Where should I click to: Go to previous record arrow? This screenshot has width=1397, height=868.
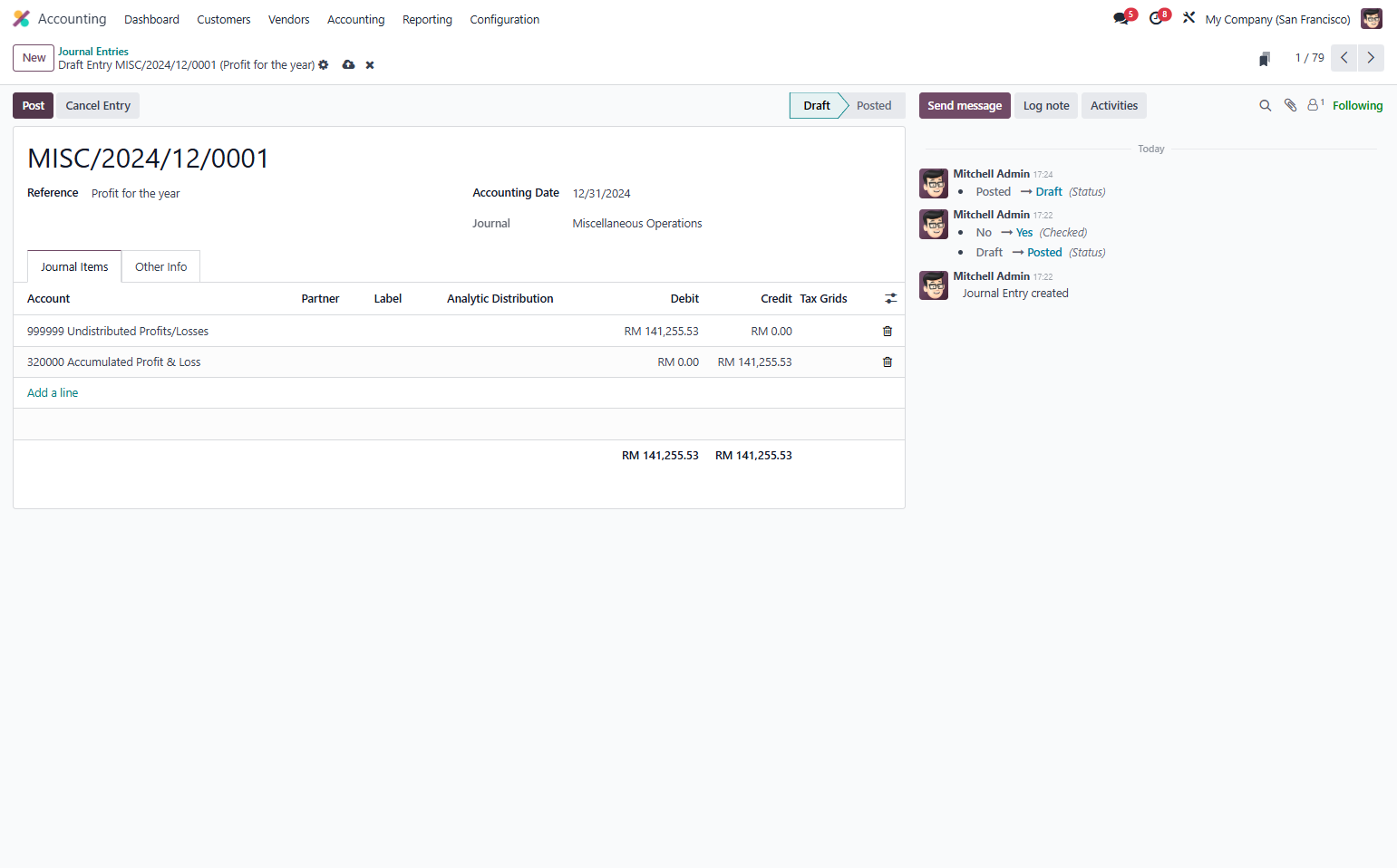(x=1344, y=58)
